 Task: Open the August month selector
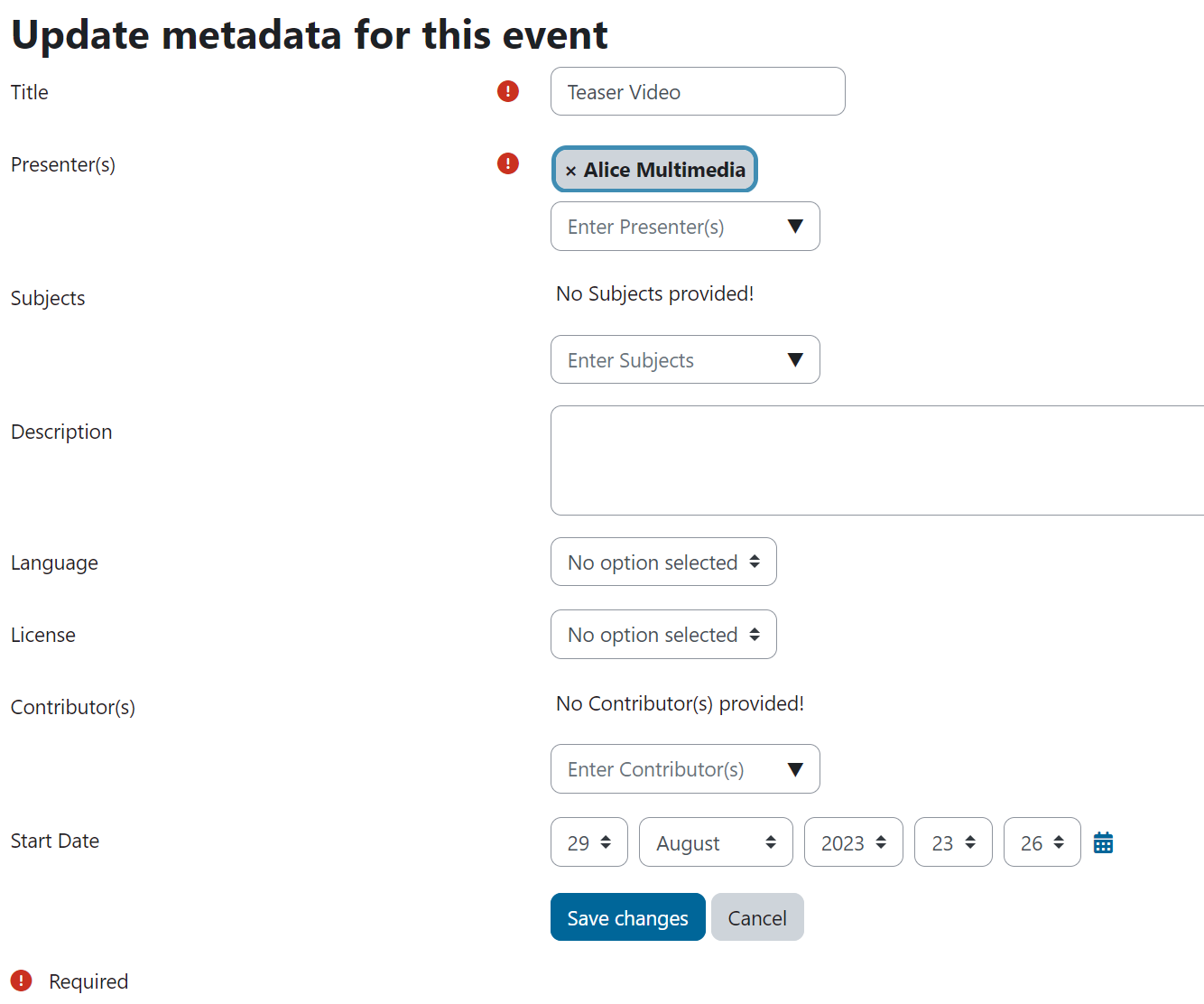(x=716, y=842)
